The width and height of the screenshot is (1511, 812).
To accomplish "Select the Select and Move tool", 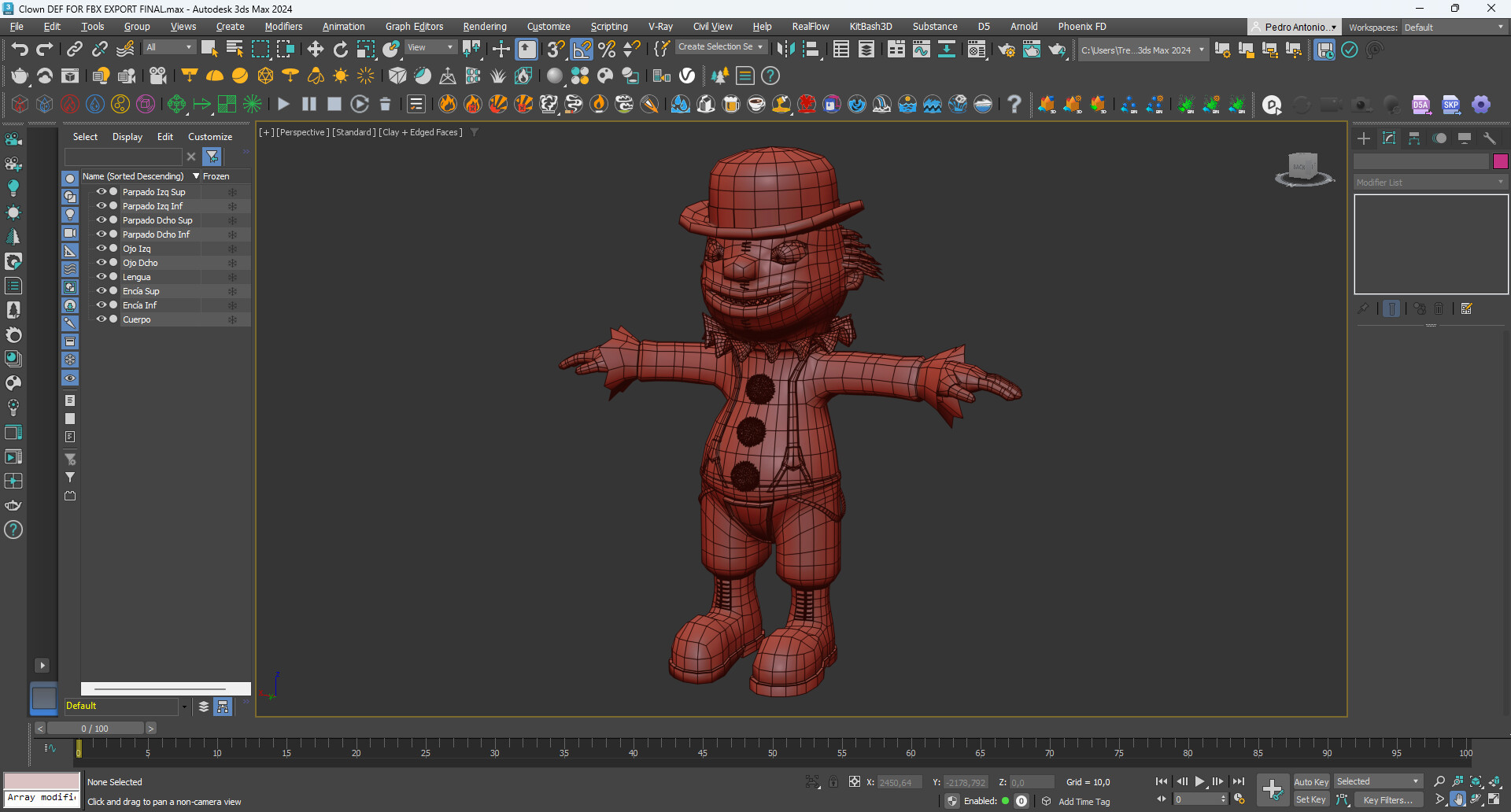I will pos(315,48).
